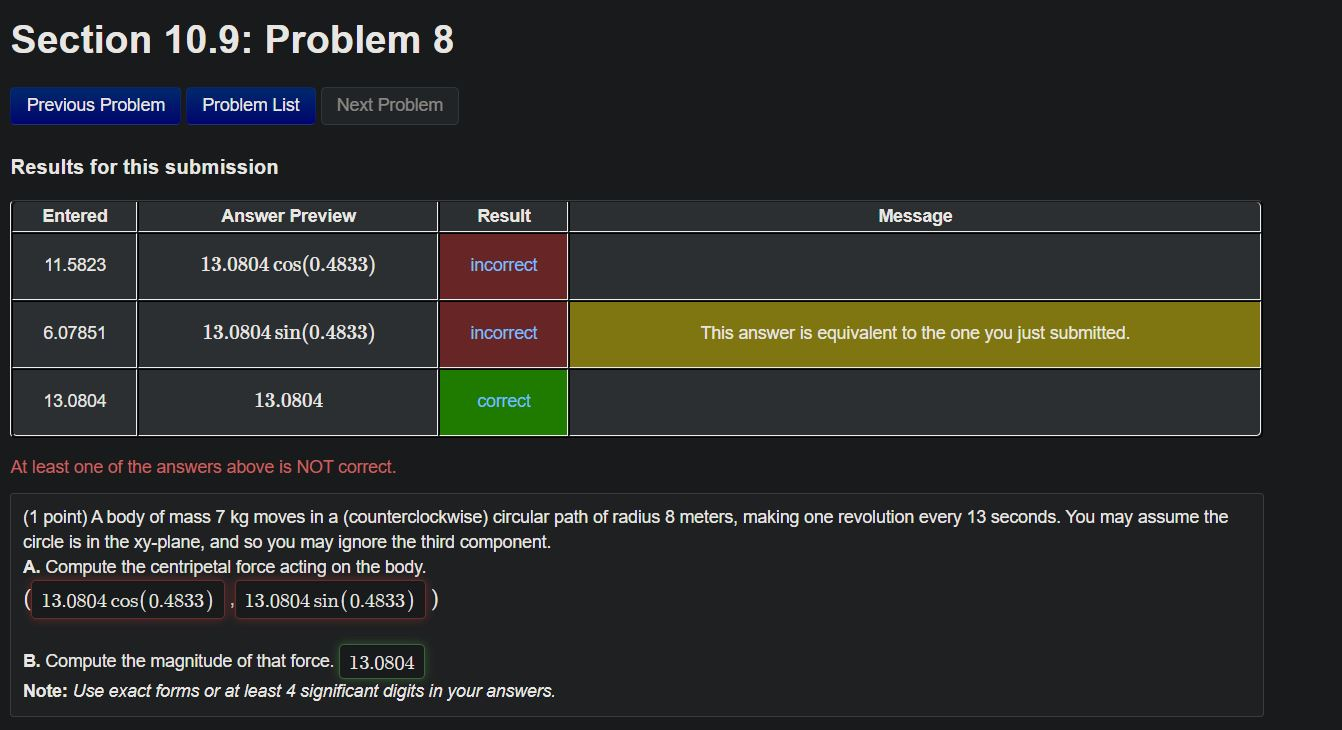
Task: Click the 'Entered' column header
Action: (75, 216)
